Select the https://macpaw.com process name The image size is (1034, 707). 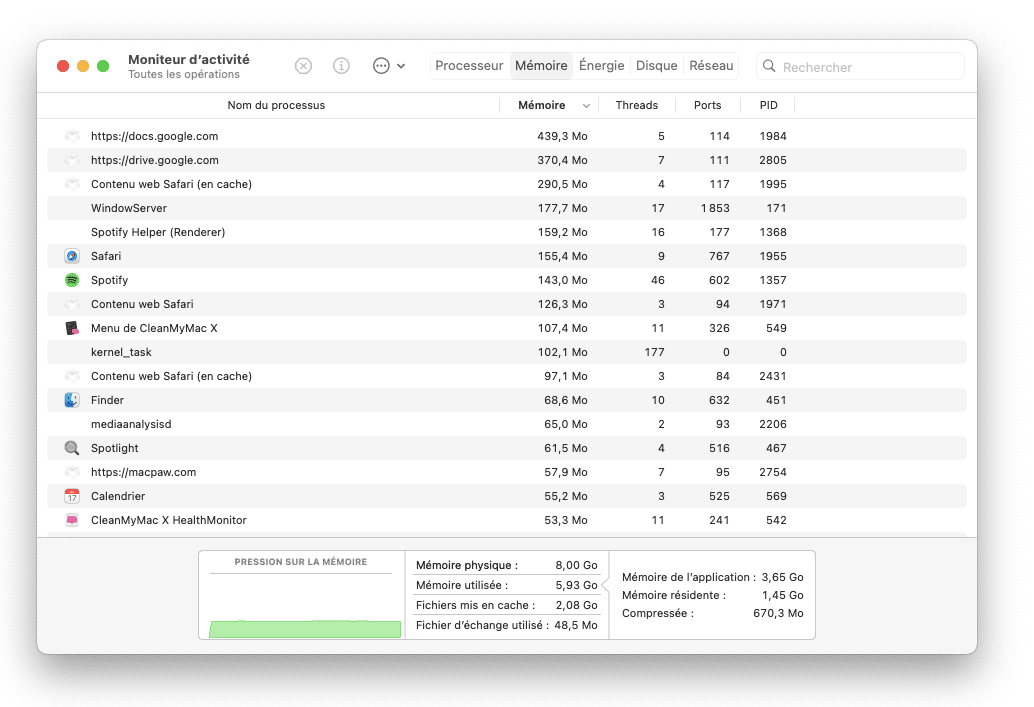point(143,472)
